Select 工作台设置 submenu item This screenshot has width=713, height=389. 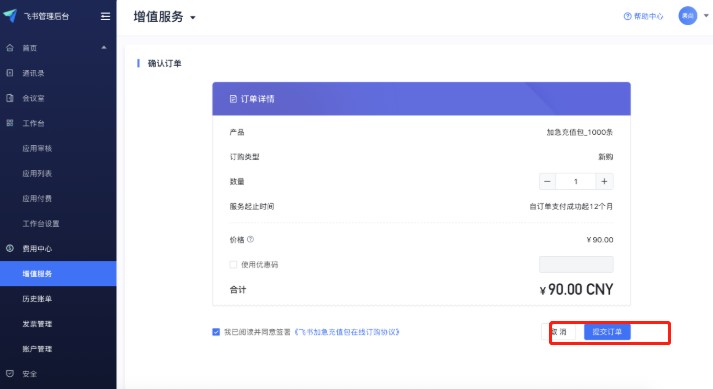pyautogui.click(x=40, y=223)
